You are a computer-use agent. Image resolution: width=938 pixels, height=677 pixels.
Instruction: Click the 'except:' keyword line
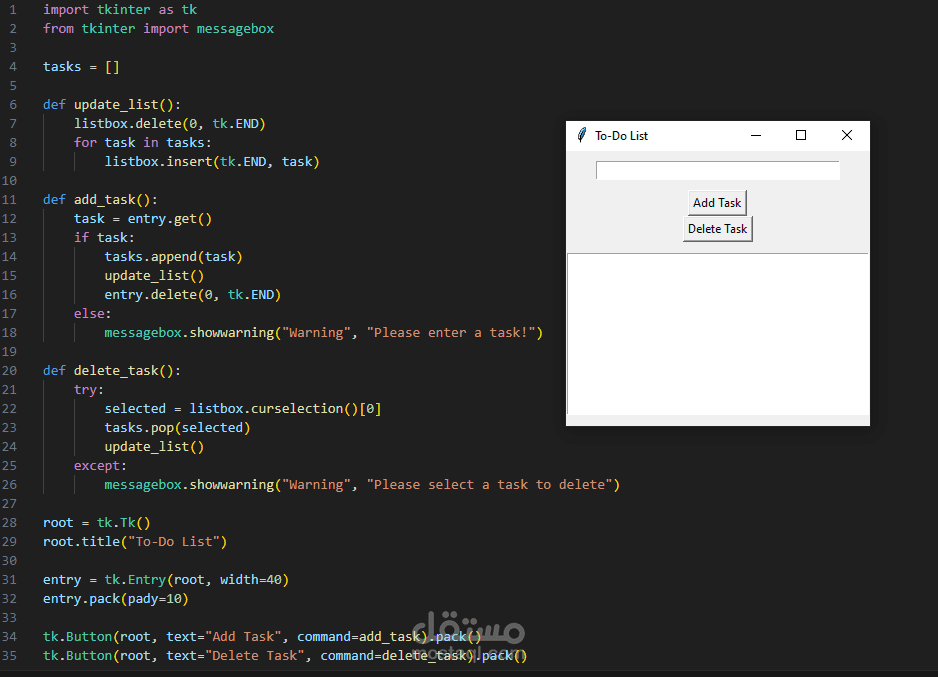pos(100,466)
